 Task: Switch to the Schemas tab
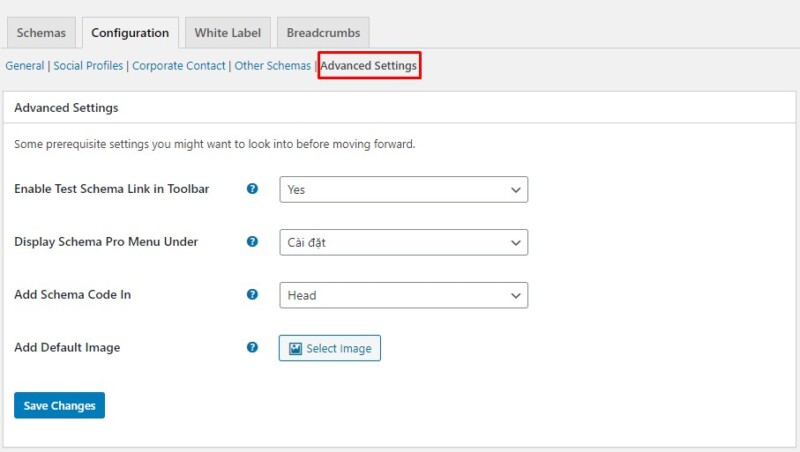tap(41, 33)
